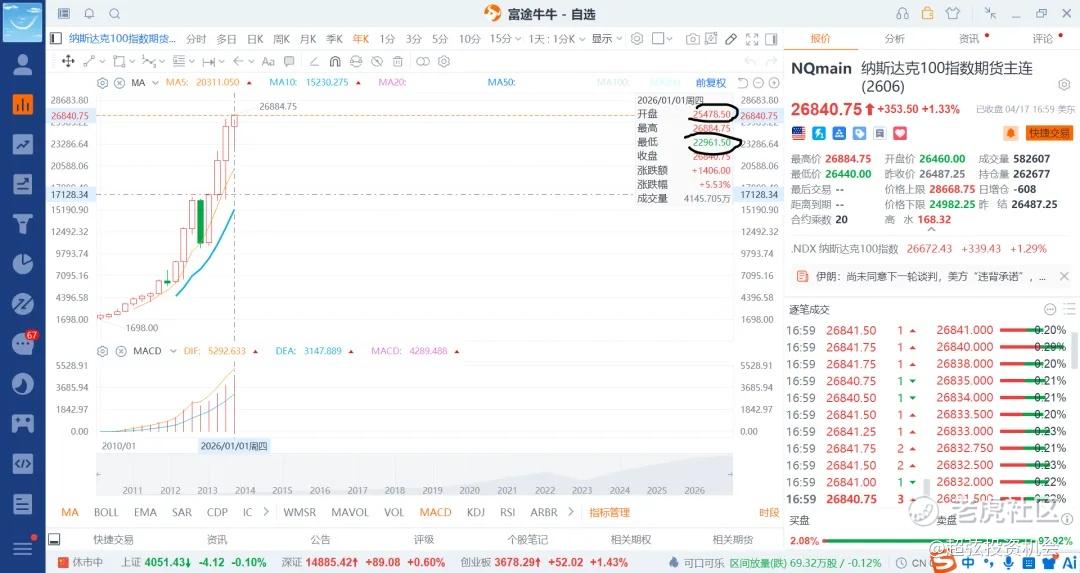Open the account profile sidebar icon

(23, 64)
